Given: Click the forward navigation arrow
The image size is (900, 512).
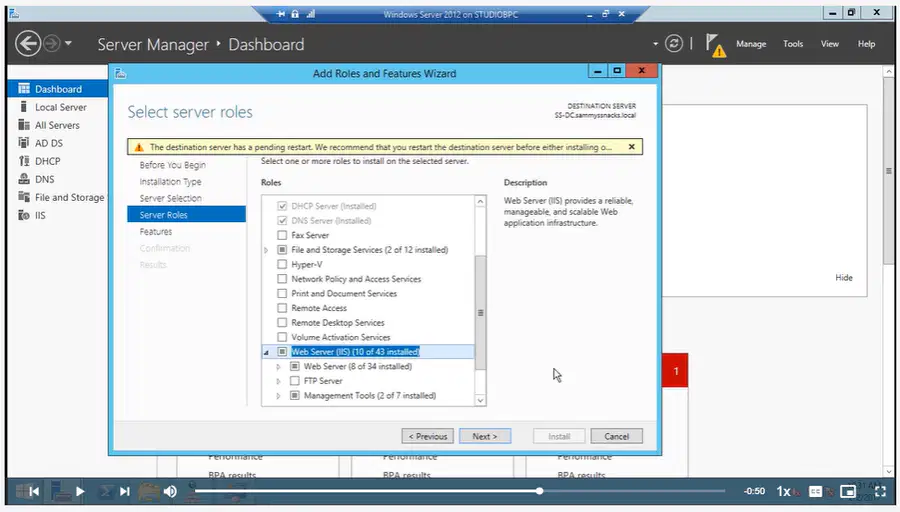Looking at the screenshot, I should 52,44.
